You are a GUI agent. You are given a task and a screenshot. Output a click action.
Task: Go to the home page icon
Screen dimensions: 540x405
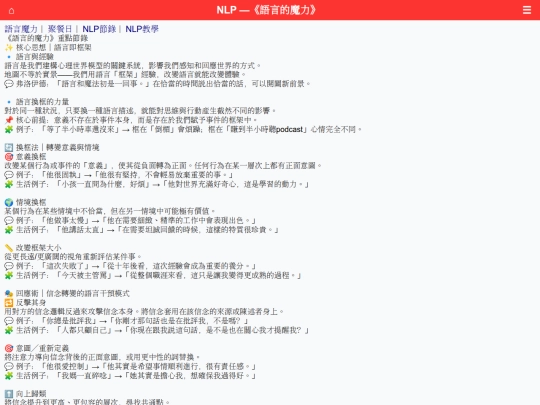click(11, 10)
